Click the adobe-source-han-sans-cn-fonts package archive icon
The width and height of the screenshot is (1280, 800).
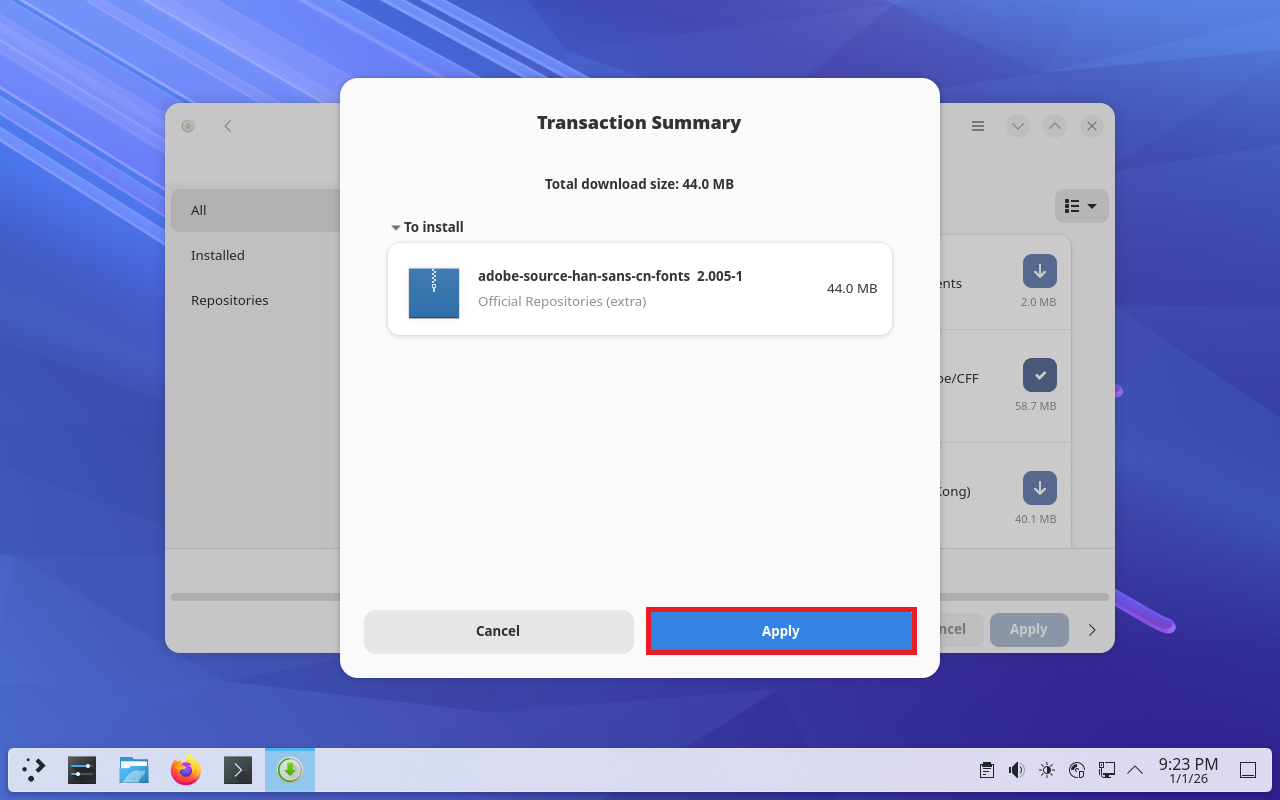pos(434,292)
